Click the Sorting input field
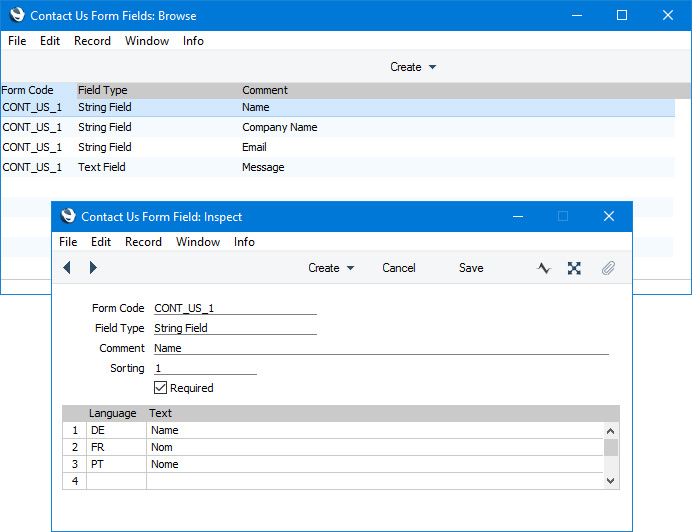Image resolution: width=692 pixels, height=532 pixels. [205, 368]
